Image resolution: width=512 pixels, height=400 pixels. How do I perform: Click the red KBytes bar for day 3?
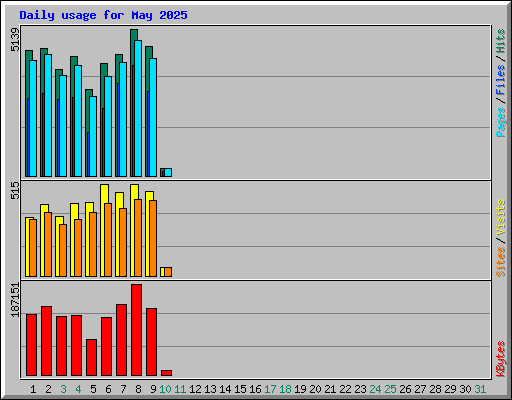(x=61, y=346)
